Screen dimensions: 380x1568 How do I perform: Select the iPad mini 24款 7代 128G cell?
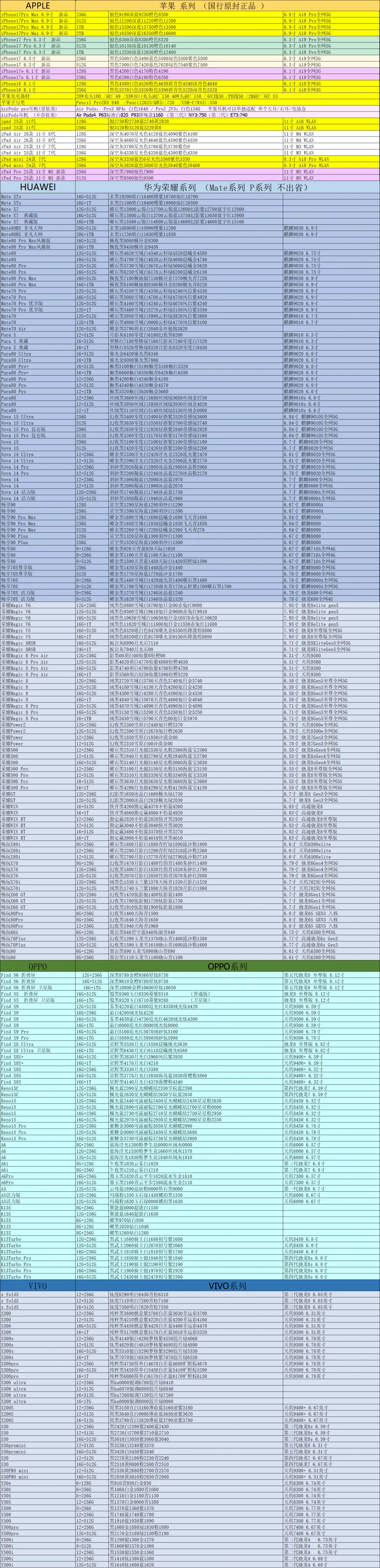92,159
